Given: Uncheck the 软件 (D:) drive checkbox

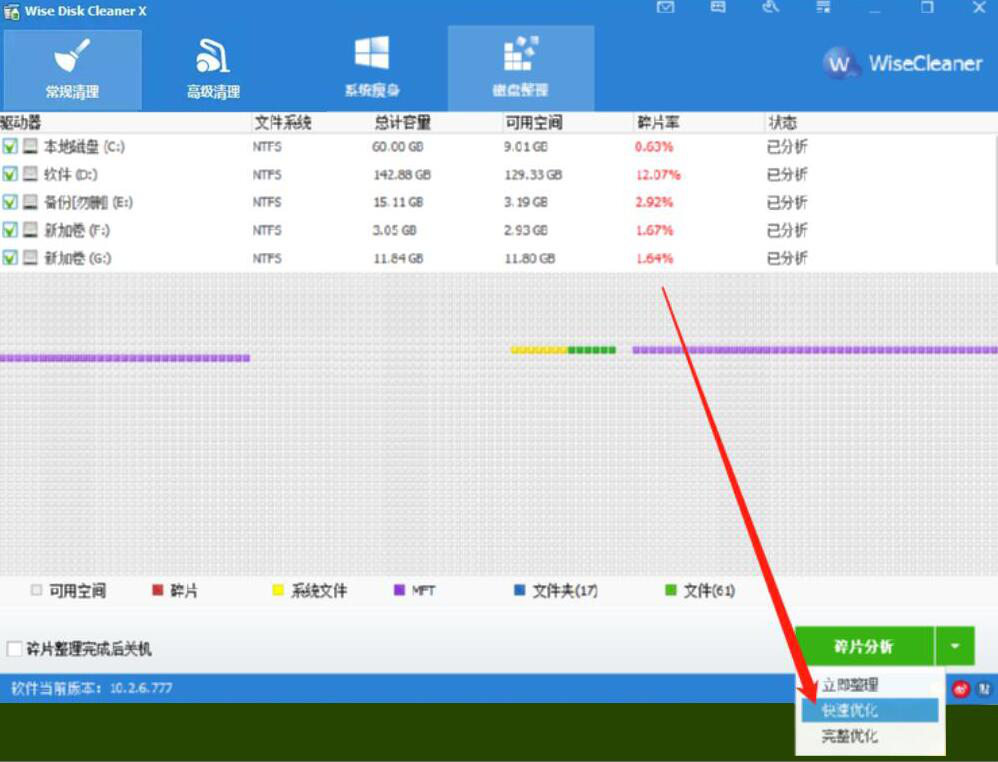Looking at the screenshot, I should click(x=10, y=174).
